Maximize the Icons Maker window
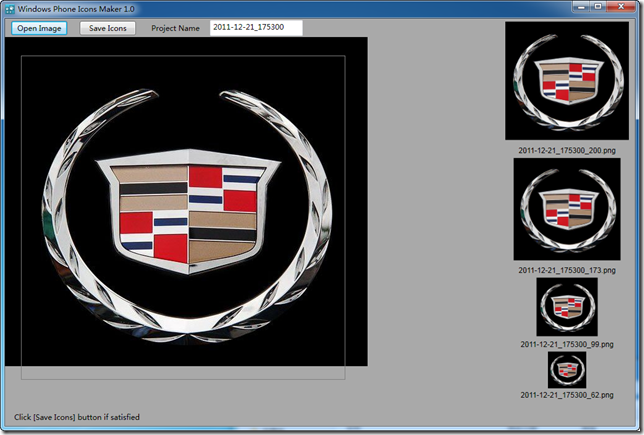644x435 pixels. 598,7
